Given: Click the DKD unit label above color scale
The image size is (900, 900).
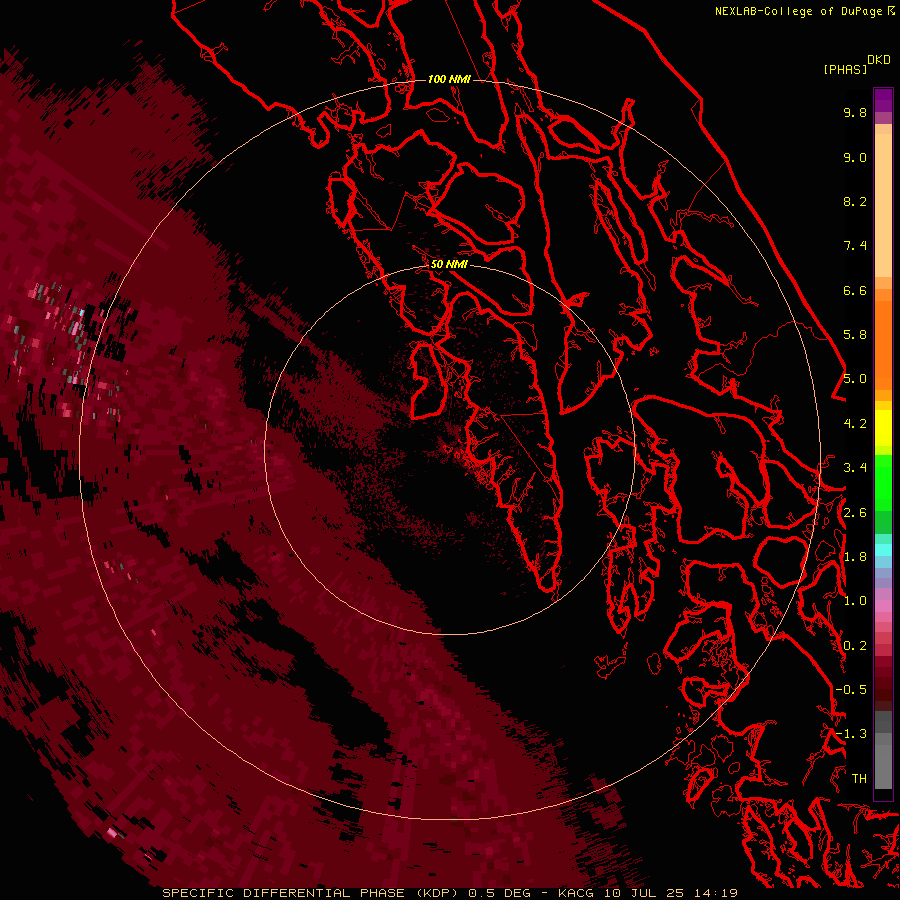Looking at the screenshot, I should click(x=879, y=60).
